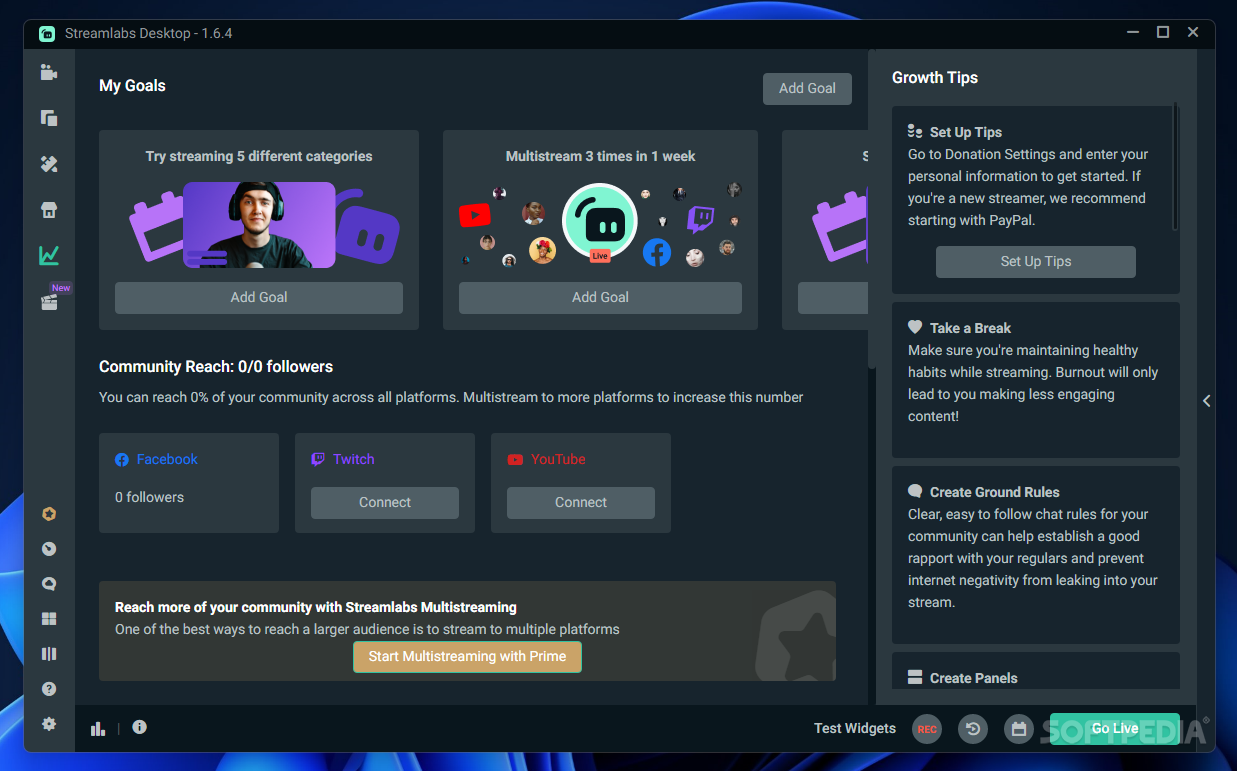
Task: Click the Set Up Tips coins icon
Action: (915, 132)
